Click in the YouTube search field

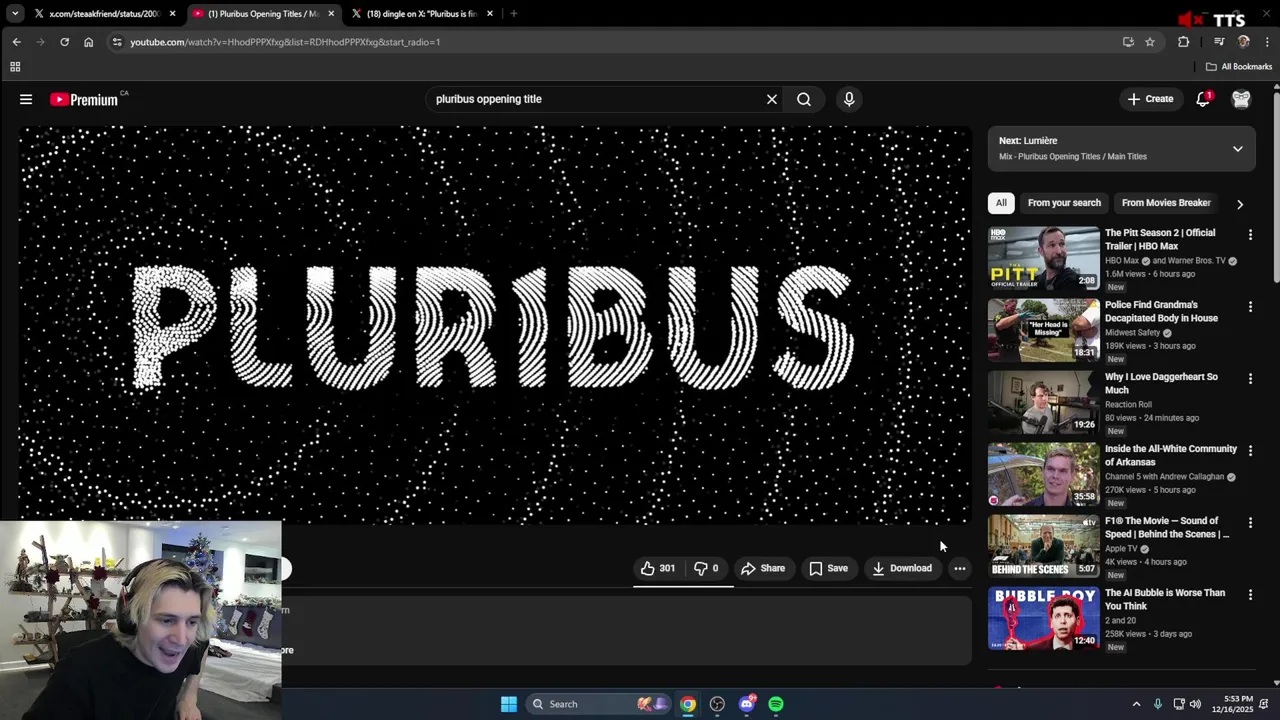[x=595, y=99]
